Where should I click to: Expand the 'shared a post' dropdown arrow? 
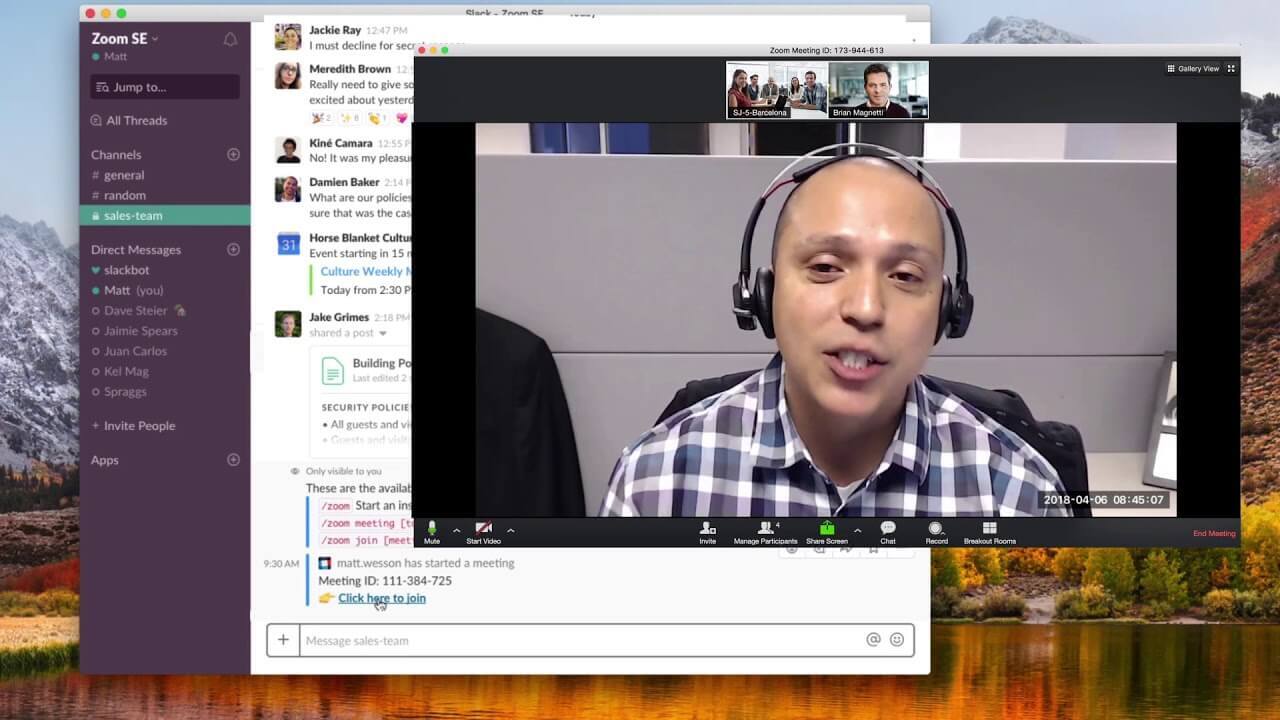[x=382, y=333]
